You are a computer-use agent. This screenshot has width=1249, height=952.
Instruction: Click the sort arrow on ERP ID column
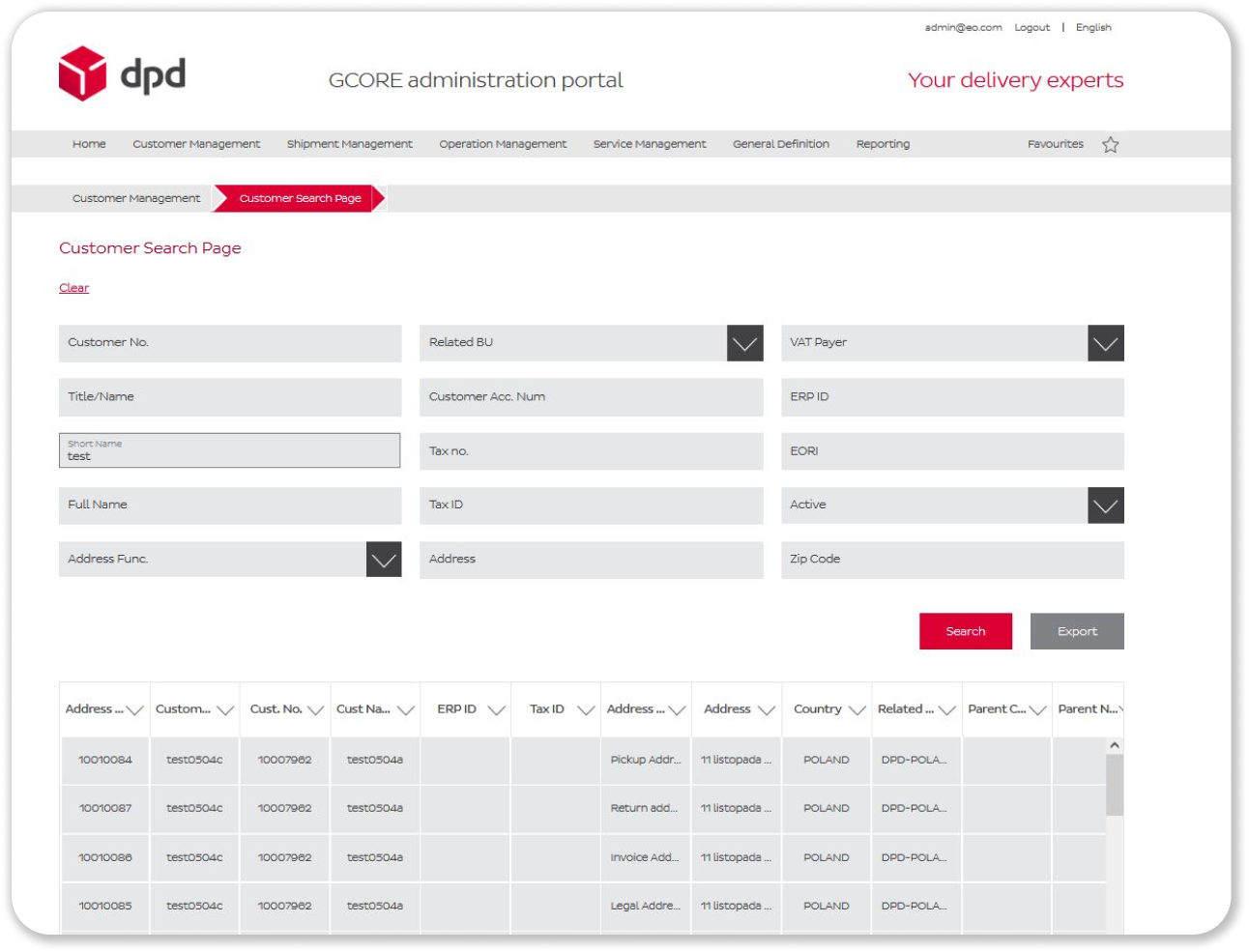click(x=496, y=709)
